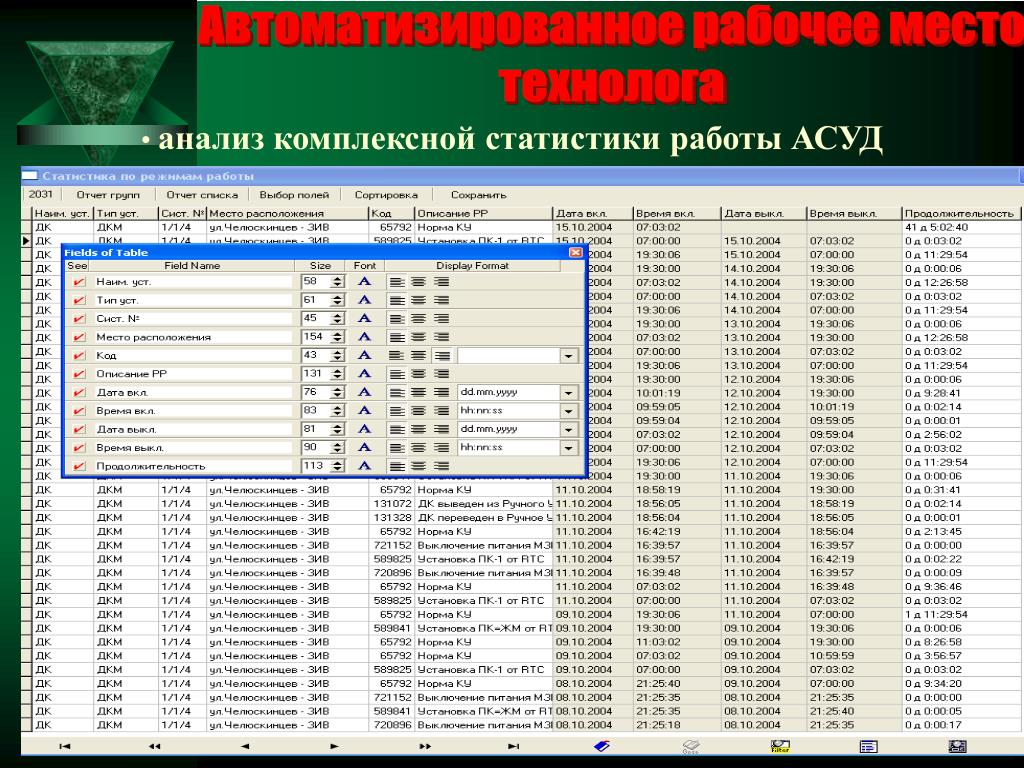
Task: Click the Сохранить menu item
Action: (479, 195)
